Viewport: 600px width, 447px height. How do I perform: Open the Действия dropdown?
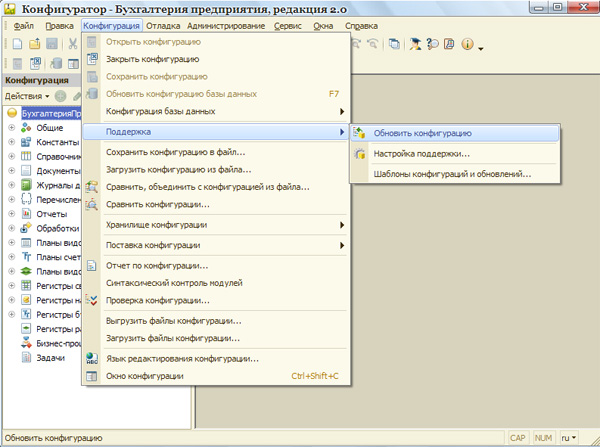[27, 96]
